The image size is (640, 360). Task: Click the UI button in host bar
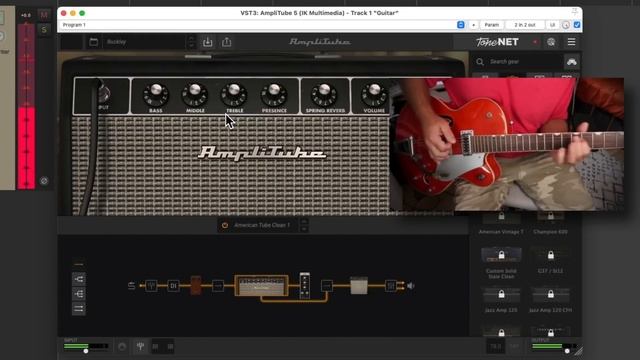tap(552, 25)
